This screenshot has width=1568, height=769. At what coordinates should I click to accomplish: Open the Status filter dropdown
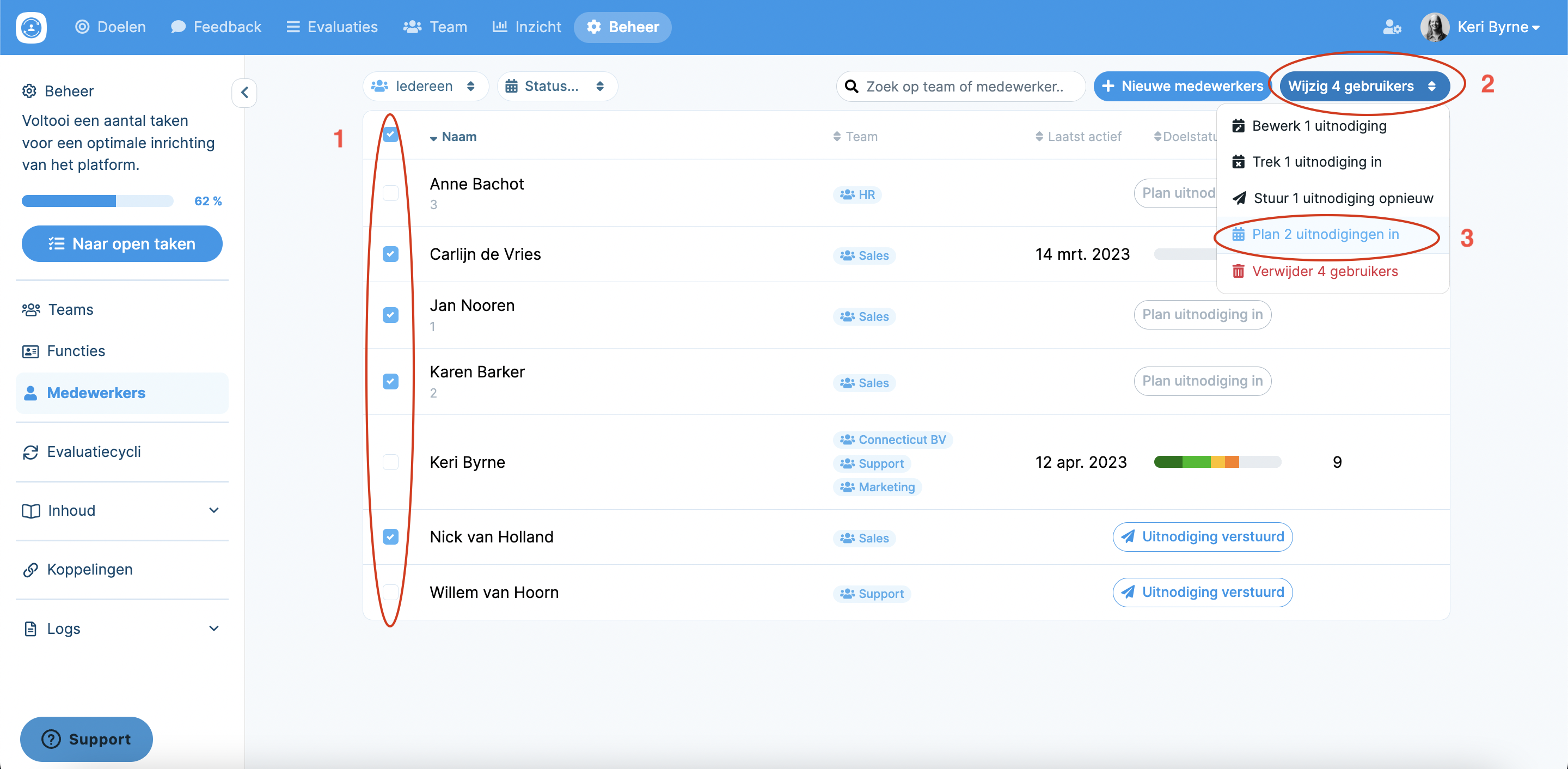pos(556,87)
